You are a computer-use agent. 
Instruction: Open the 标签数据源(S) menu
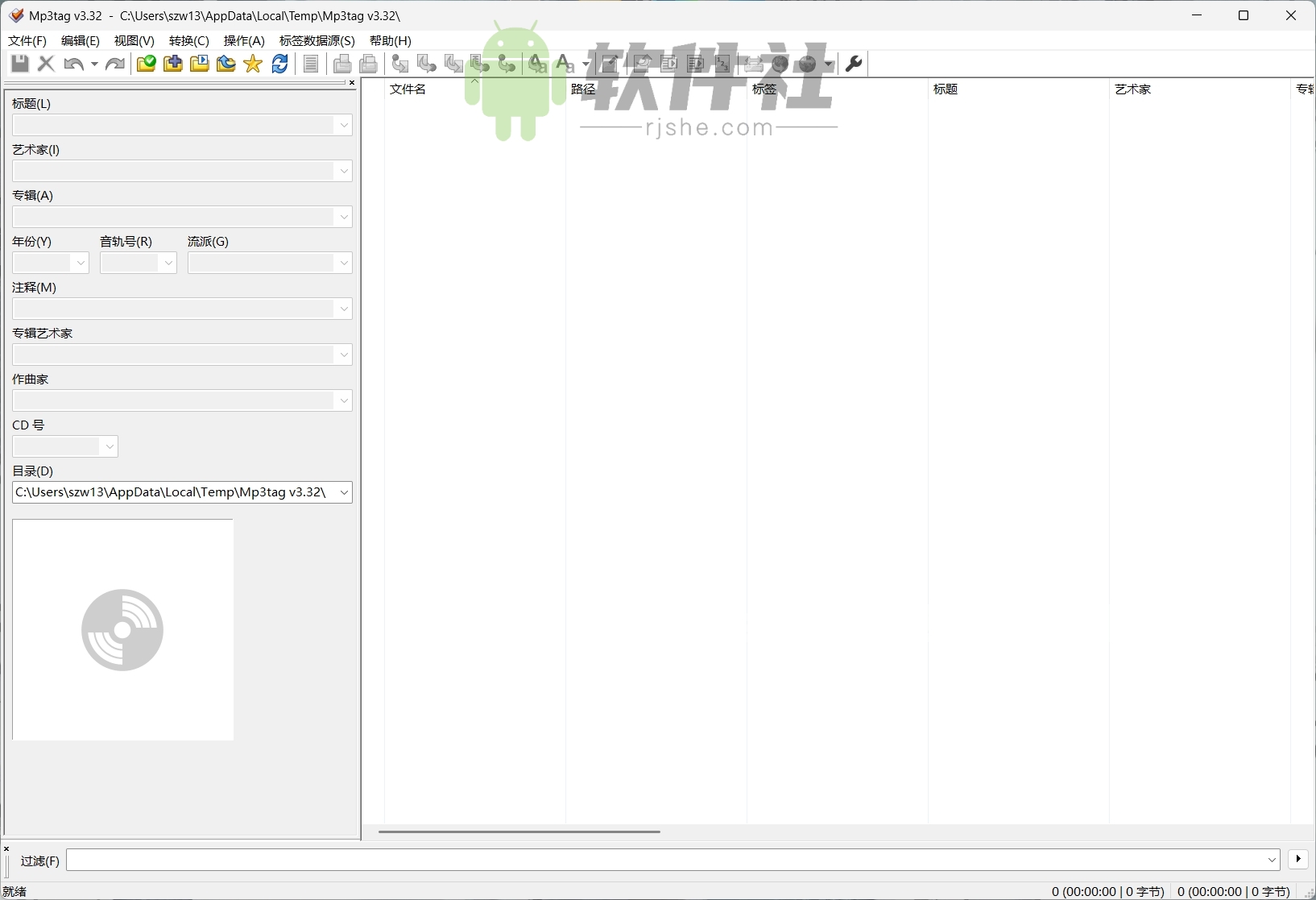[x=317, y=40]
